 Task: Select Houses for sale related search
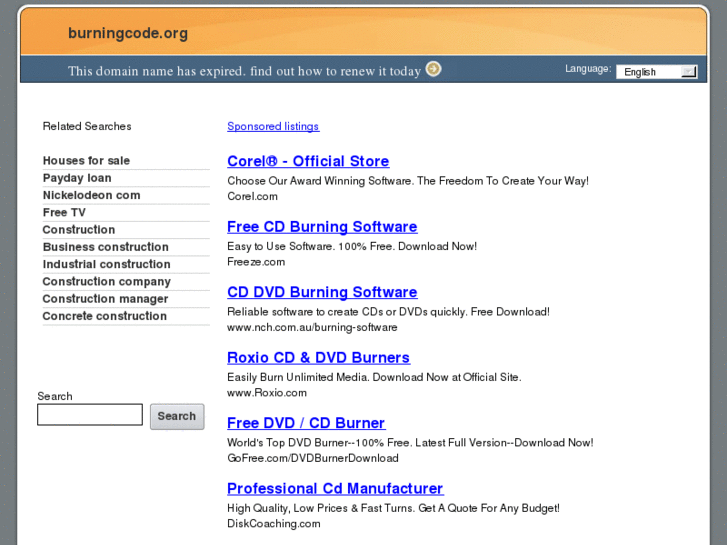pos(86,160)
